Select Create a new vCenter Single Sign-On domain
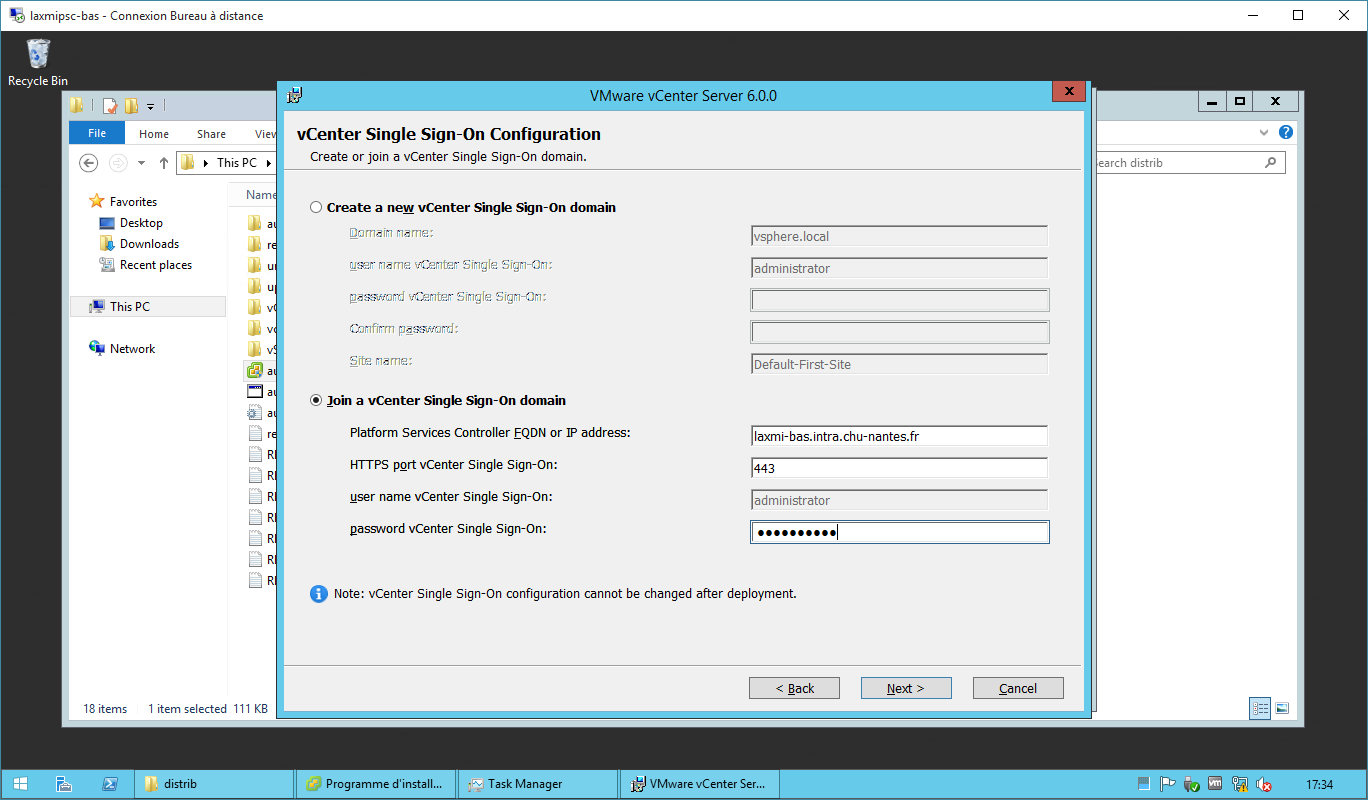The width and height of the screenshot is (1368, 800). coord(317,208)
